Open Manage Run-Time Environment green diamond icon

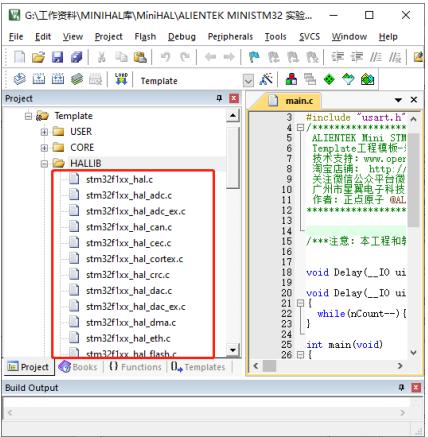329,79
